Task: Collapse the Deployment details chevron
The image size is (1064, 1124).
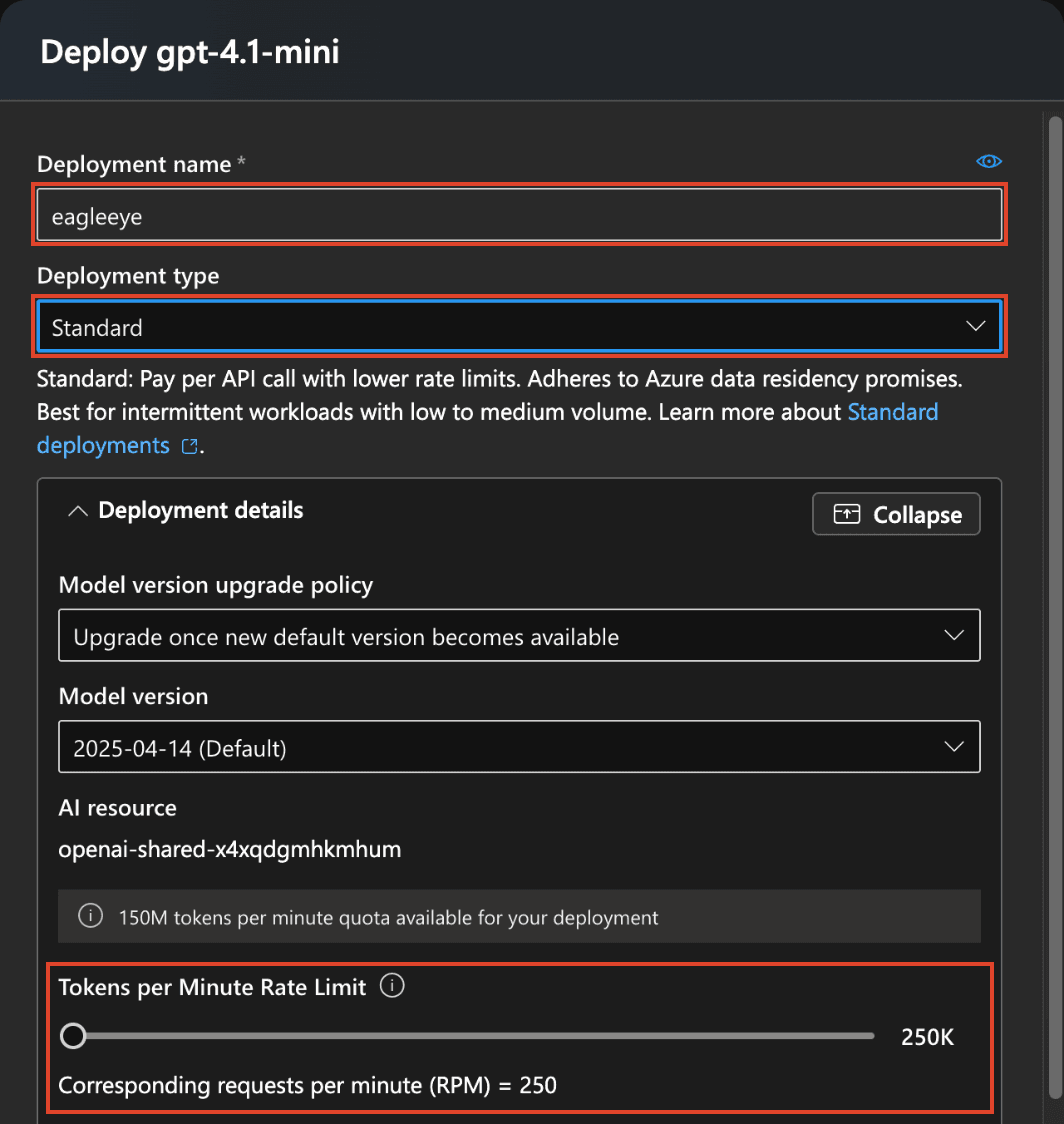Action: coord(77,511)
